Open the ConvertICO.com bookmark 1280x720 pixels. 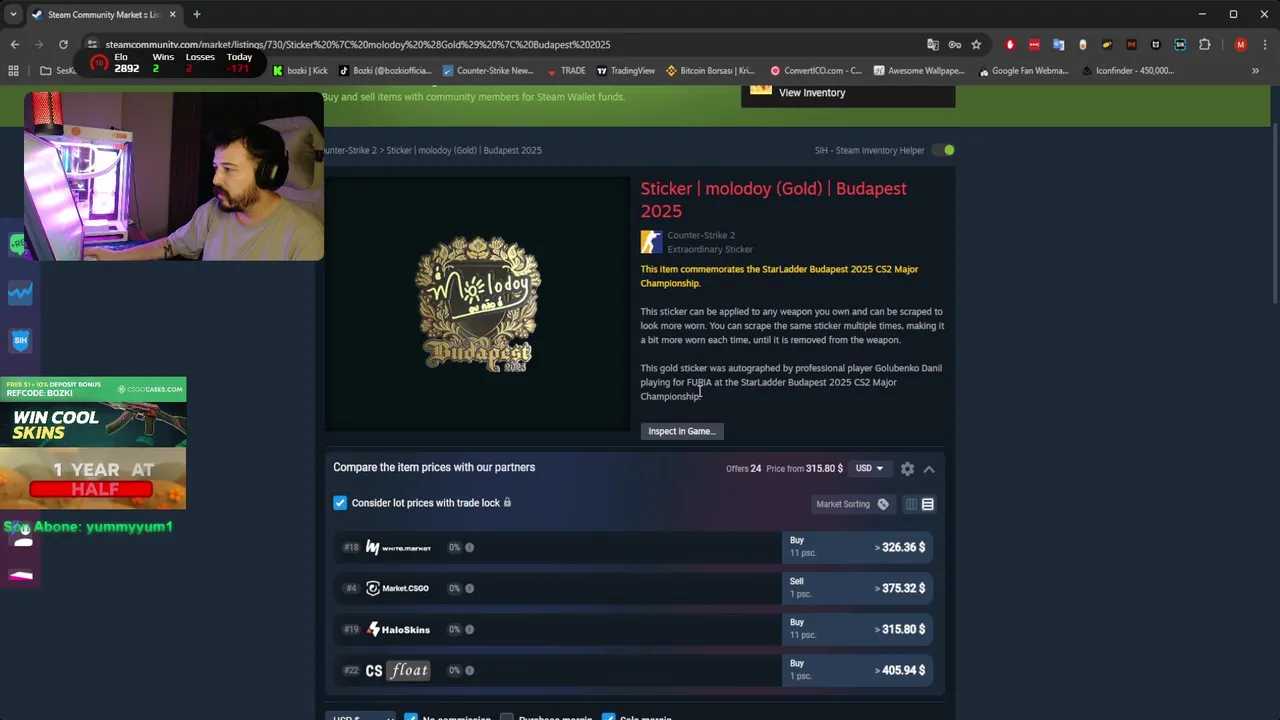click(x=815, y=71)
